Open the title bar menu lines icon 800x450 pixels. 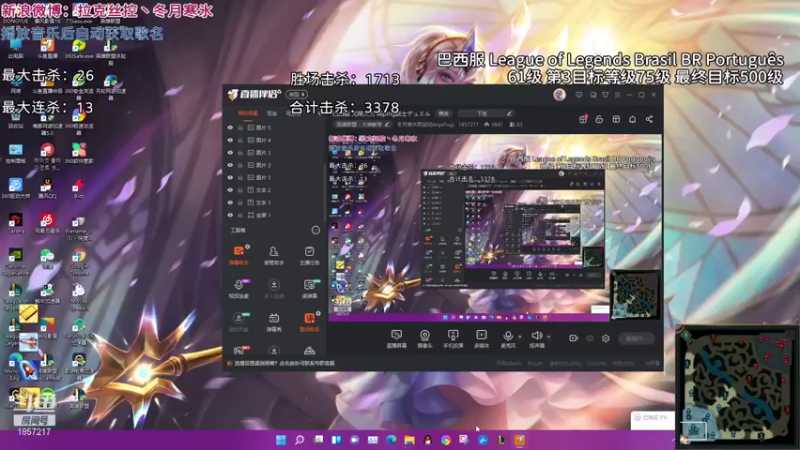(x=617, y=95)
